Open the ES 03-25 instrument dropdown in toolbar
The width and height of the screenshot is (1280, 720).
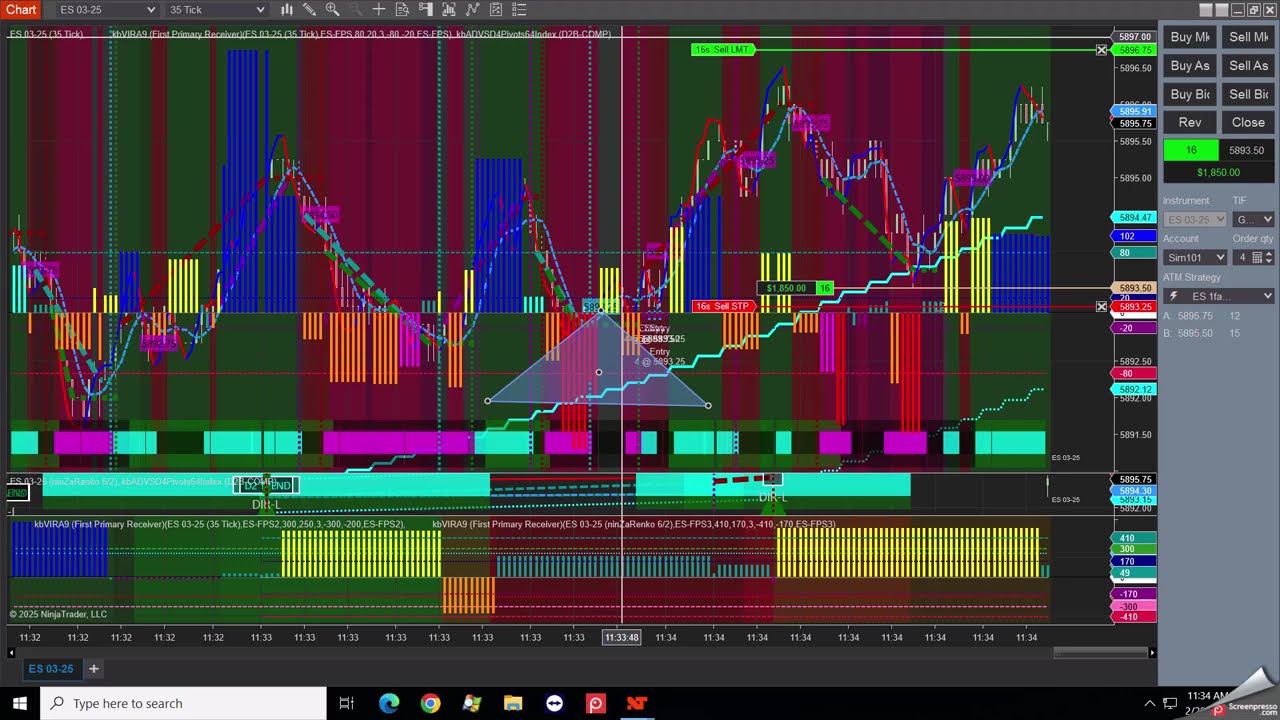108,10
